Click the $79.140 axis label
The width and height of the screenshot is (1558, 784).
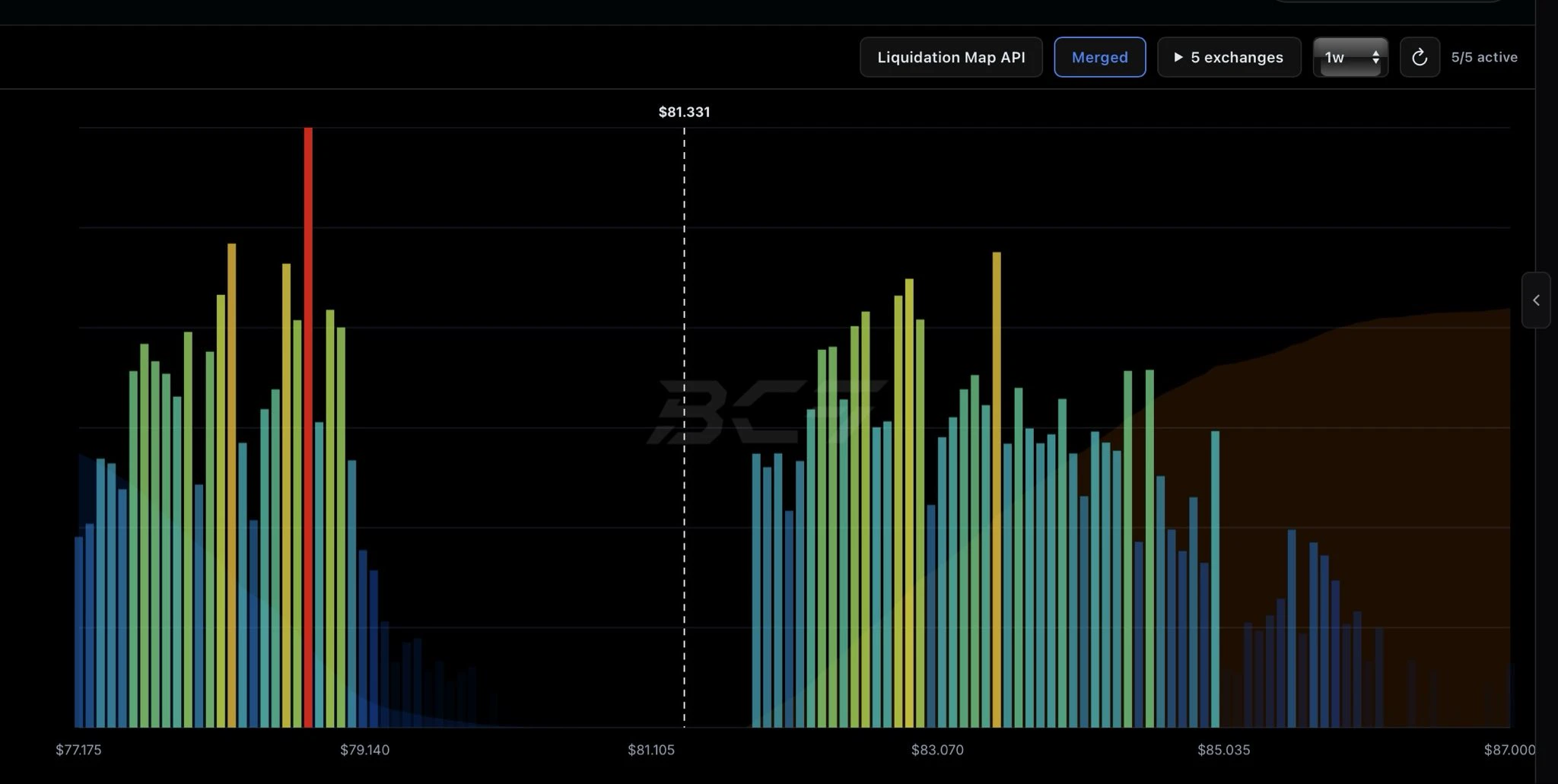(x=364, y=750)
